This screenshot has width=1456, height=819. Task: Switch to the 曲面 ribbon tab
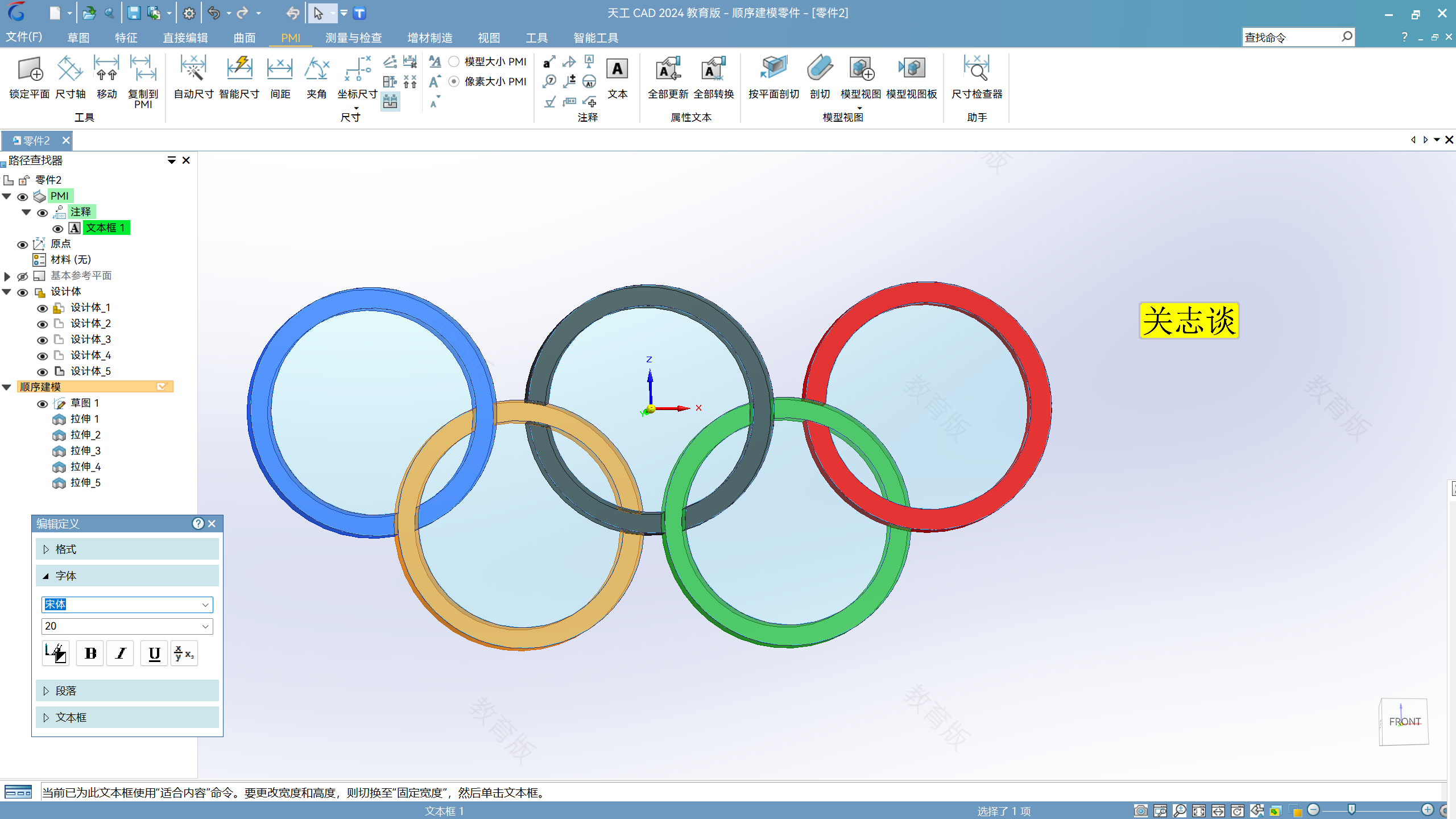pos(245,38)
